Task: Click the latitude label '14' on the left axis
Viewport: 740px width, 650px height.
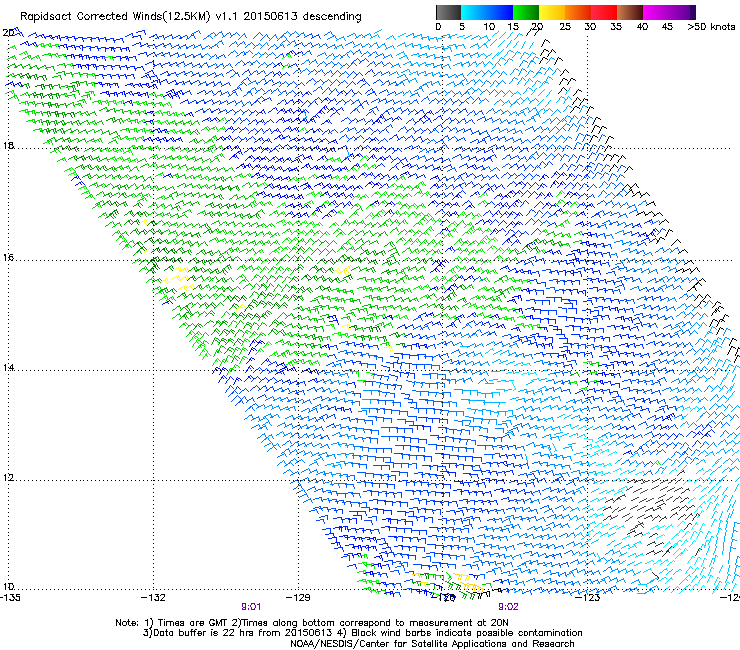Action: [x=8, y=368]
